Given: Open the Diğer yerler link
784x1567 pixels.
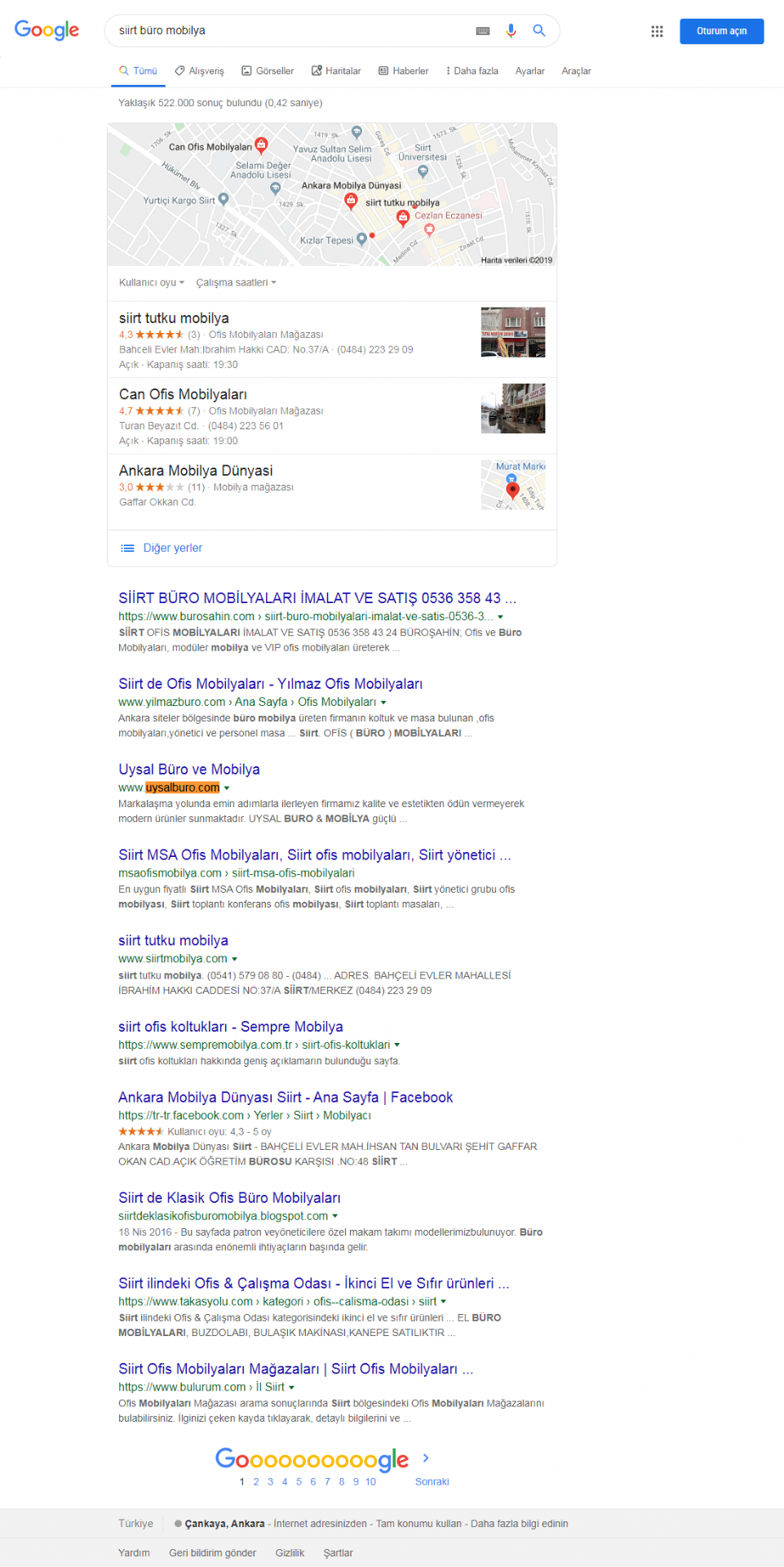Looking at the screenshot, I should [173, 548].
